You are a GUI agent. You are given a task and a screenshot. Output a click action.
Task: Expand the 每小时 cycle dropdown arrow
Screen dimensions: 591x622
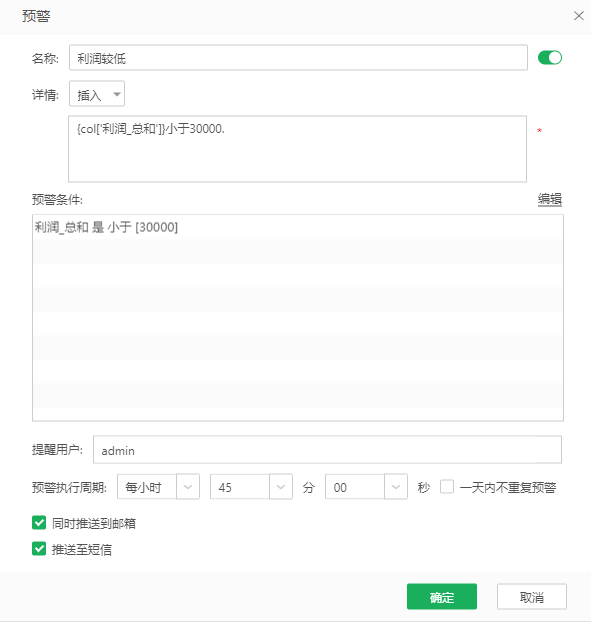(x=188, y=487)
